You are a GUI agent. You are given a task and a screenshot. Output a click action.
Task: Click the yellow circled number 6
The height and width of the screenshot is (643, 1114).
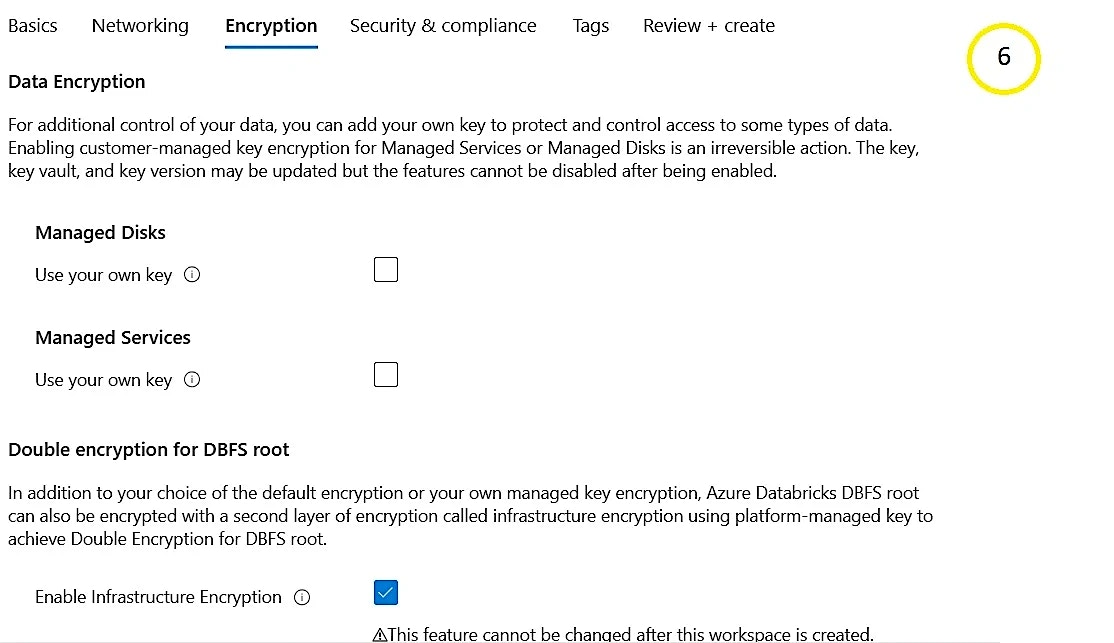[x=1004, y=57]
